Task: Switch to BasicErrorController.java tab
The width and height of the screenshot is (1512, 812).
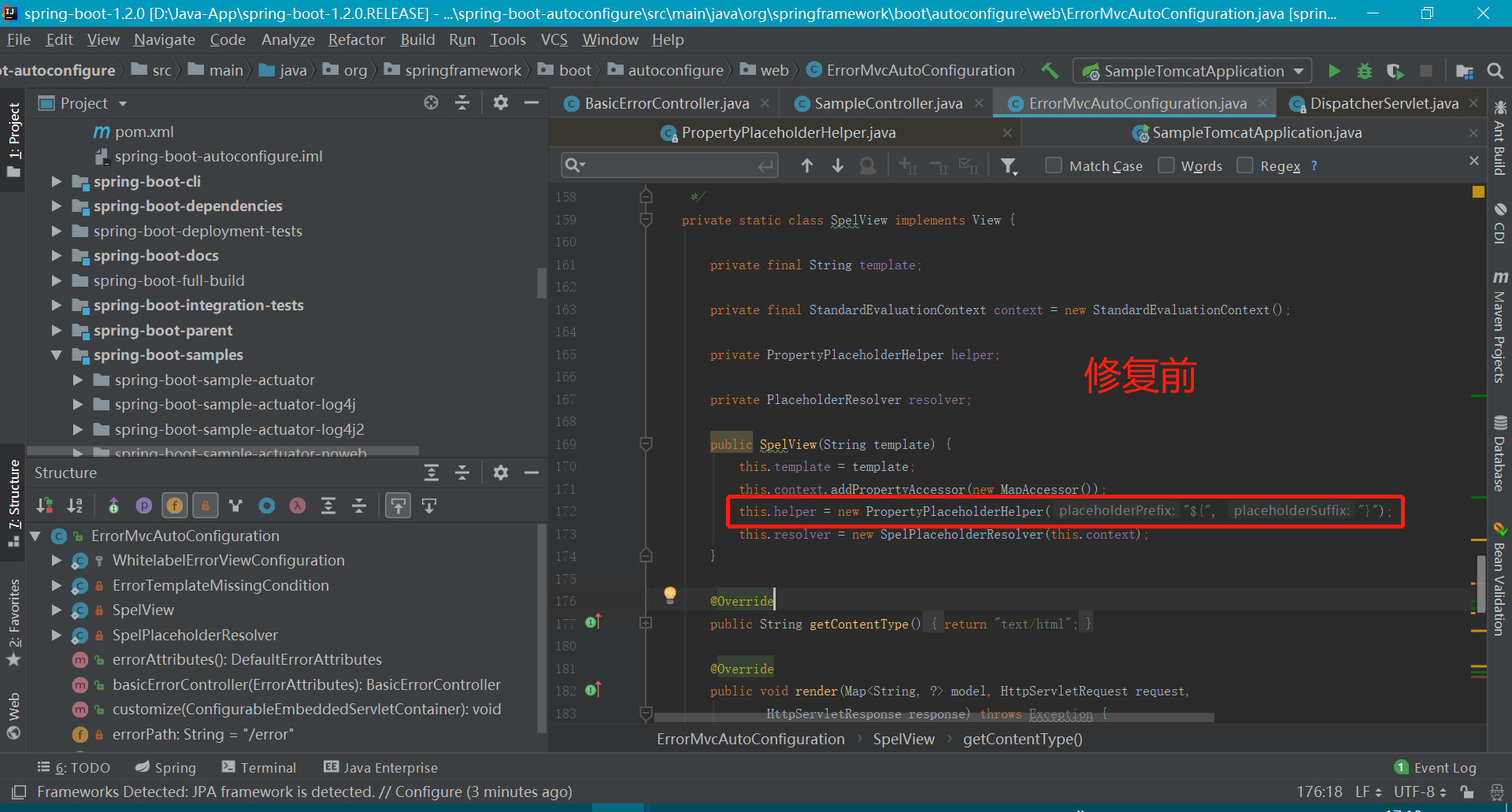Action: 666,103
